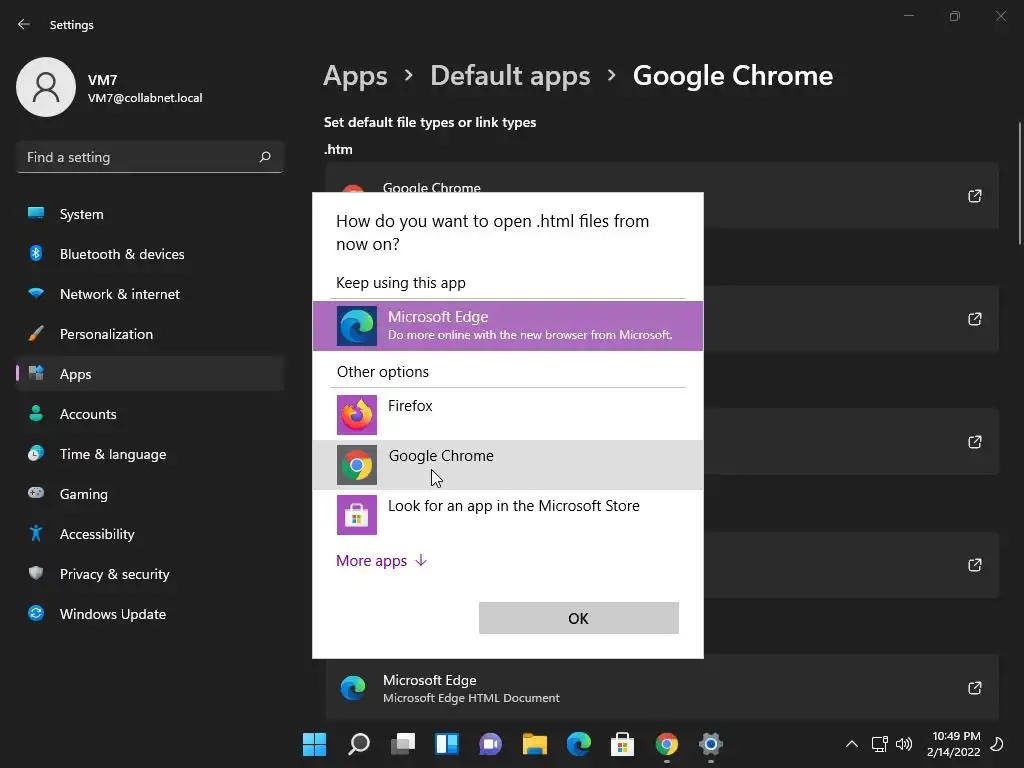Open Microsoft Store from the taskbar

(622, 744)
